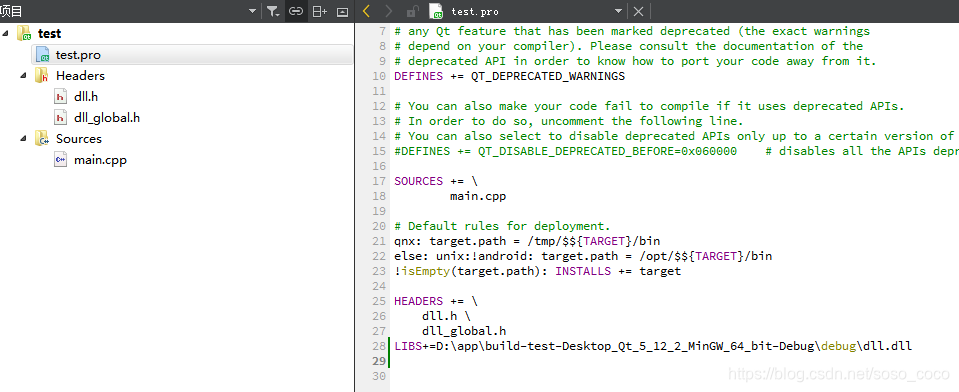
Task: Click line number 16 in the gutter
Action: (380, 166)
